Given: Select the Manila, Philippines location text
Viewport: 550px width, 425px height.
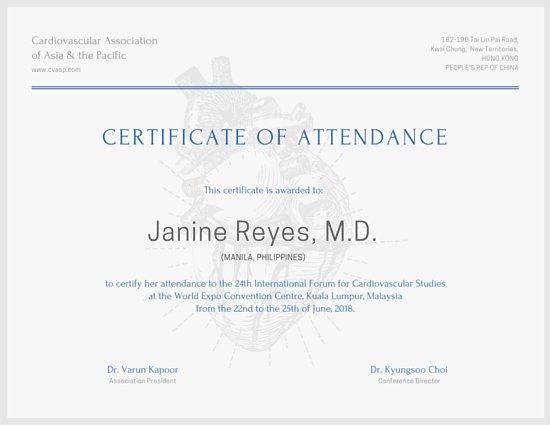Looking at the screenshot, I should (263, 257).
